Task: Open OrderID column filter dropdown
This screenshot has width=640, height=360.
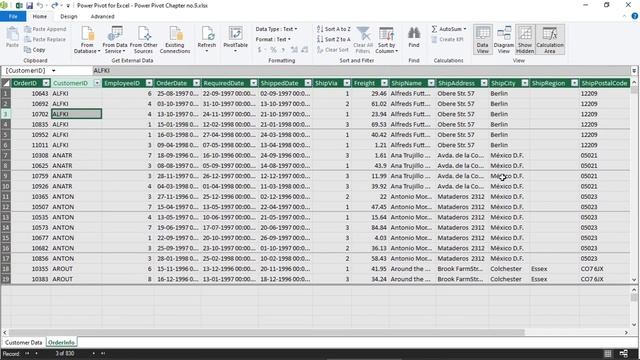Action: [x=46, y=83]
